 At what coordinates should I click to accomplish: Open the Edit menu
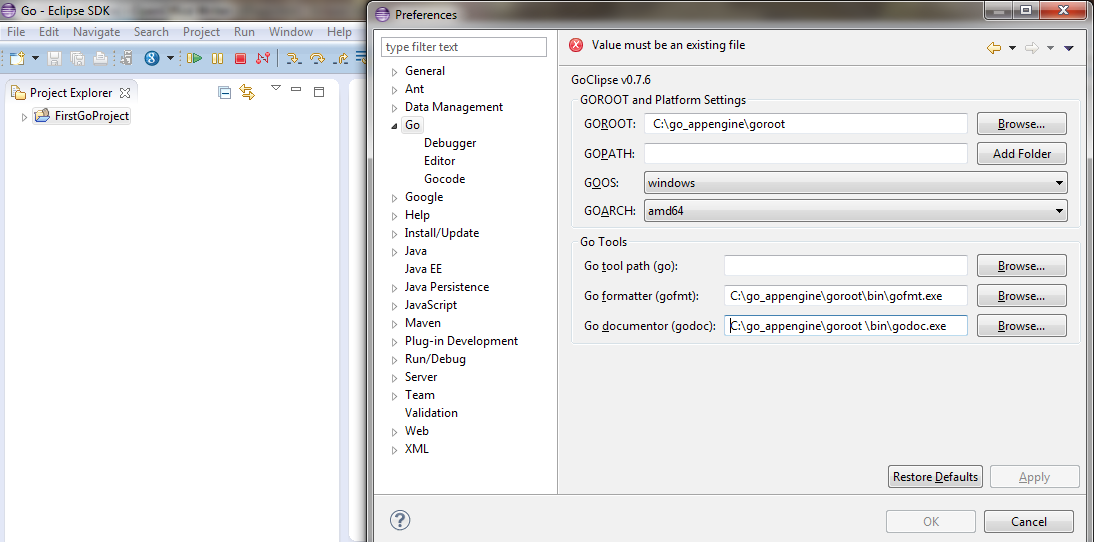pos(49,32)
